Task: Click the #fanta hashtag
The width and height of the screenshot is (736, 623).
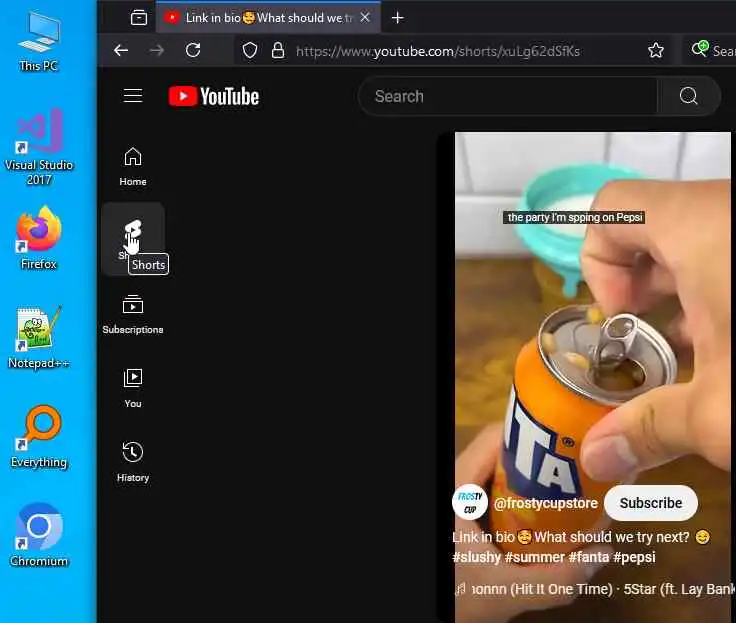Action: [589, 557]
